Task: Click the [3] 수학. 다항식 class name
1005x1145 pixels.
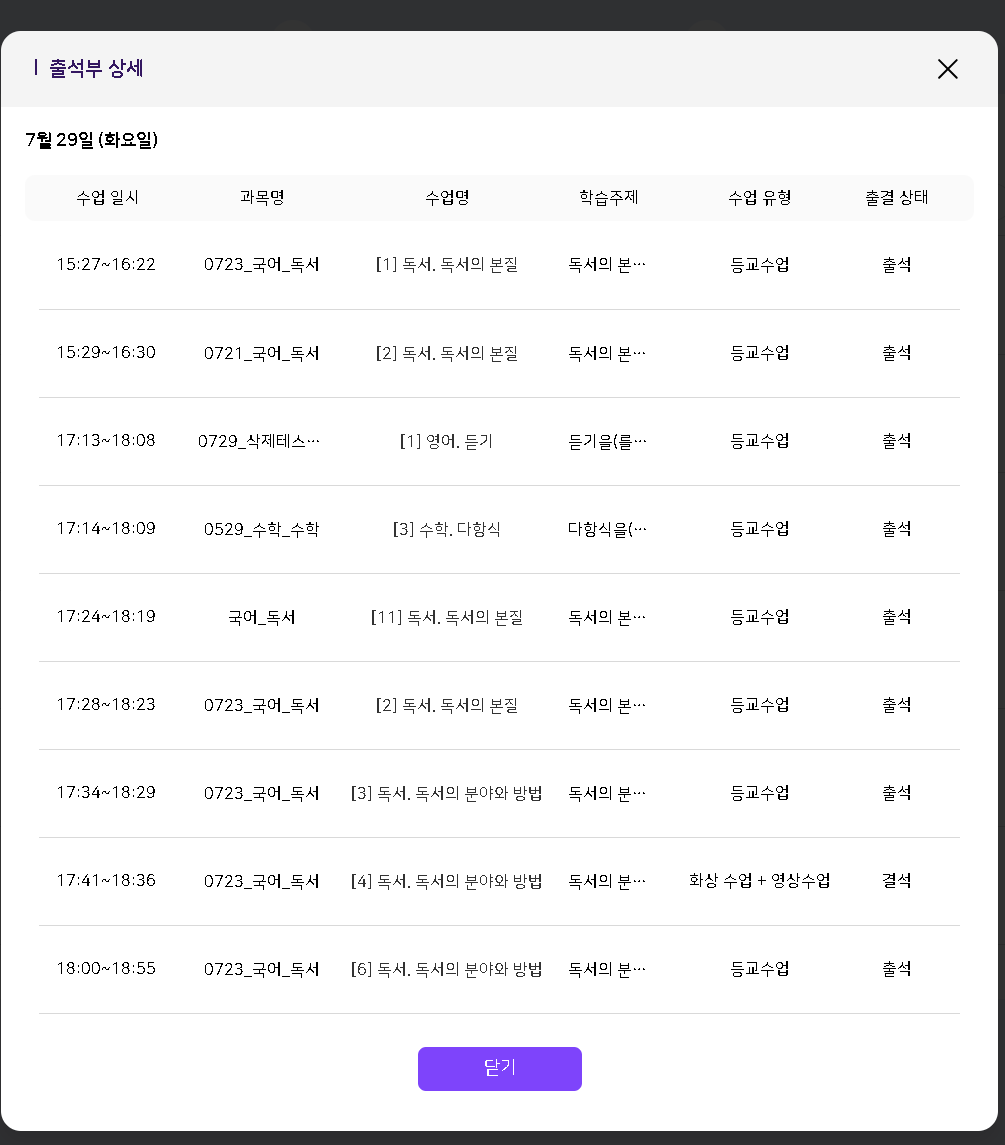Action: point(446,529)
